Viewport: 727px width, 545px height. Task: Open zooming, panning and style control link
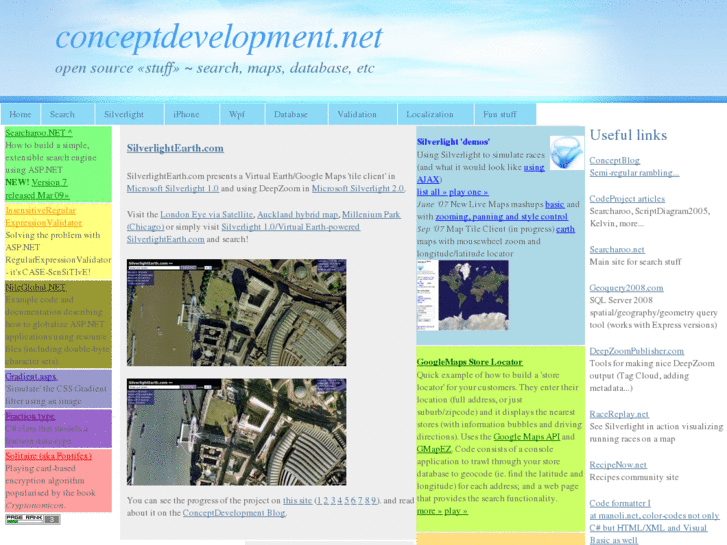coord(501,217)
